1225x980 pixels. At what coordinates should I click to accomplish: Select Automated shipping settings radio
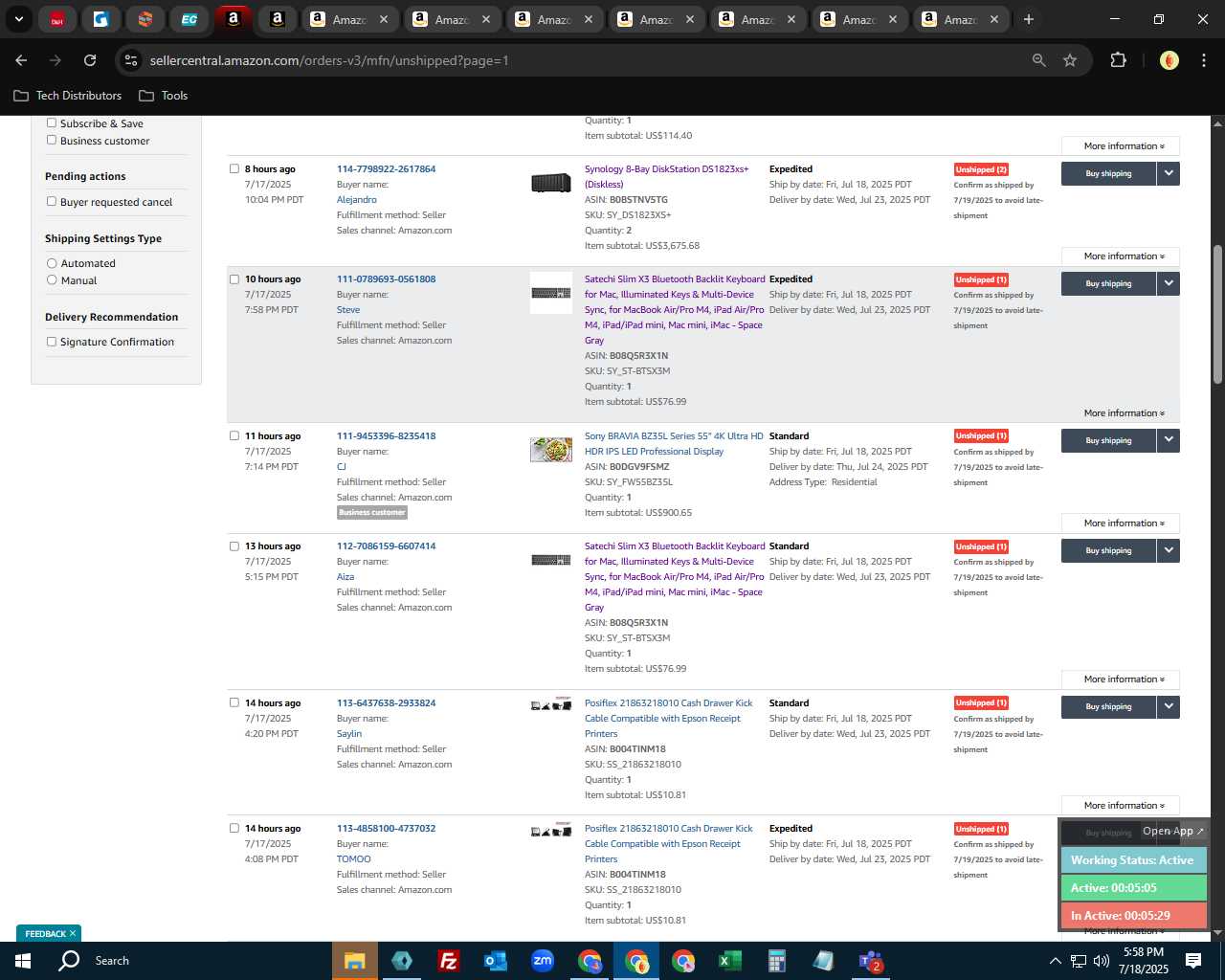(52, 263)
